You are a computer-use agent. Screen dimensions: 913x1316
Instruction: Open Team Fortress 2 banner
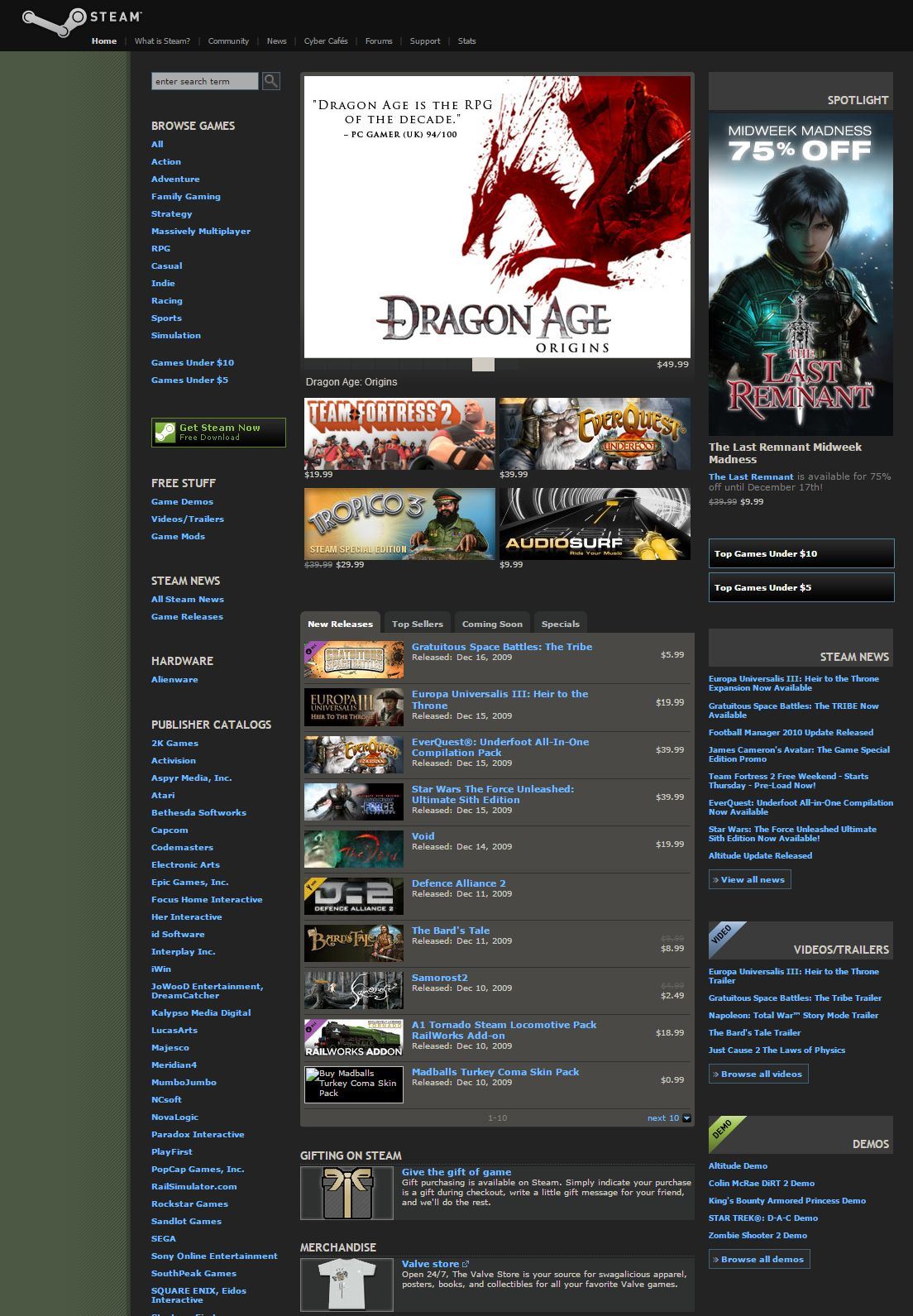click(x=399, y=433)
